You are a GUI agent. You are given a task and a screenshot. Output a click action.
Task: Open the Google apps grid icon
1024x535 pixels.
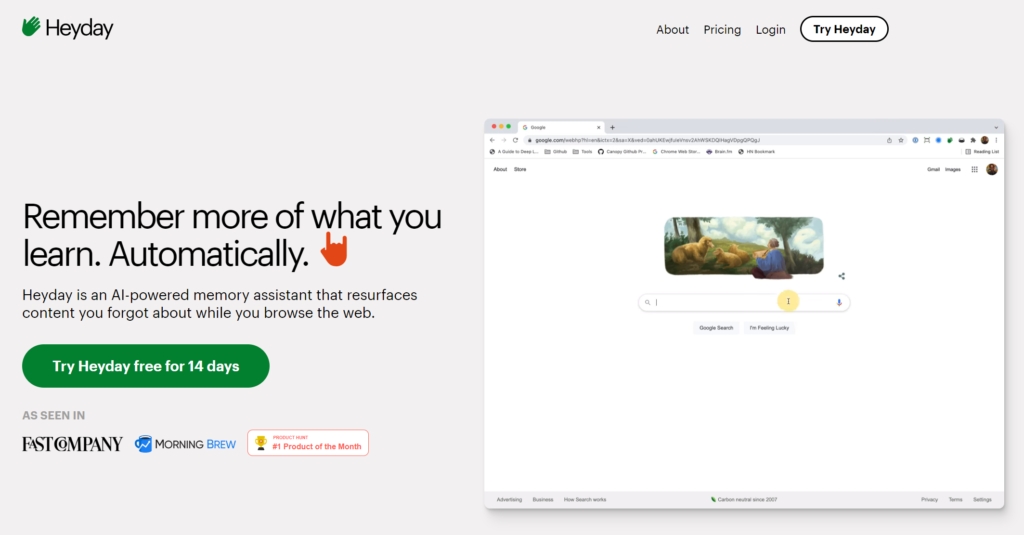click(x=975, y=170)
